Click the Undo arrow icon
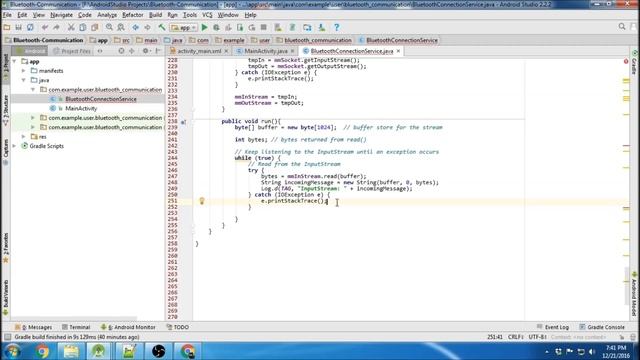Image resolution: width=640 pixels, height=360 pixels. (x=45, y=27)
